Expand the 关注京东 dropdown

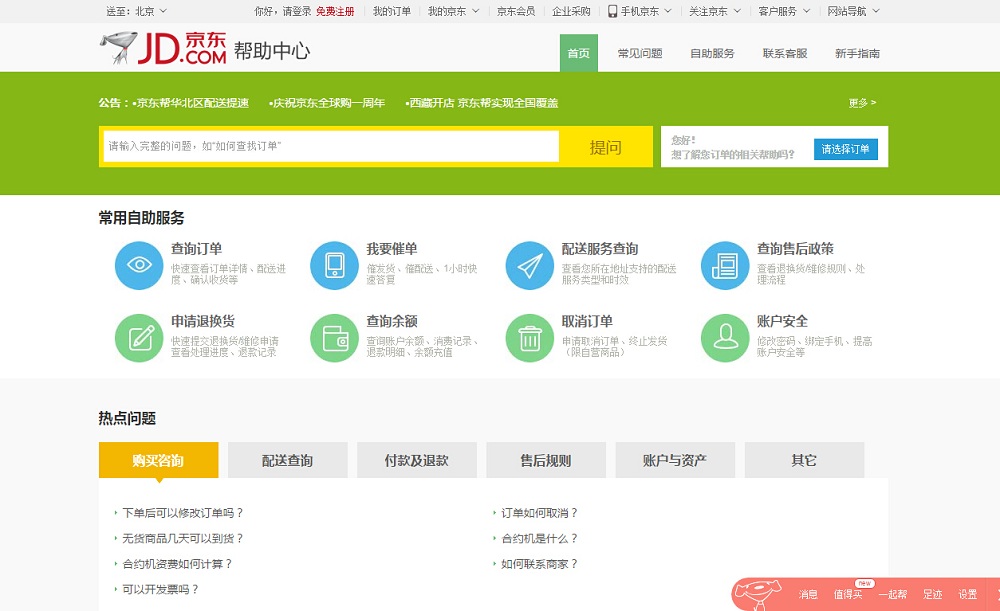[x=715, y=11]
